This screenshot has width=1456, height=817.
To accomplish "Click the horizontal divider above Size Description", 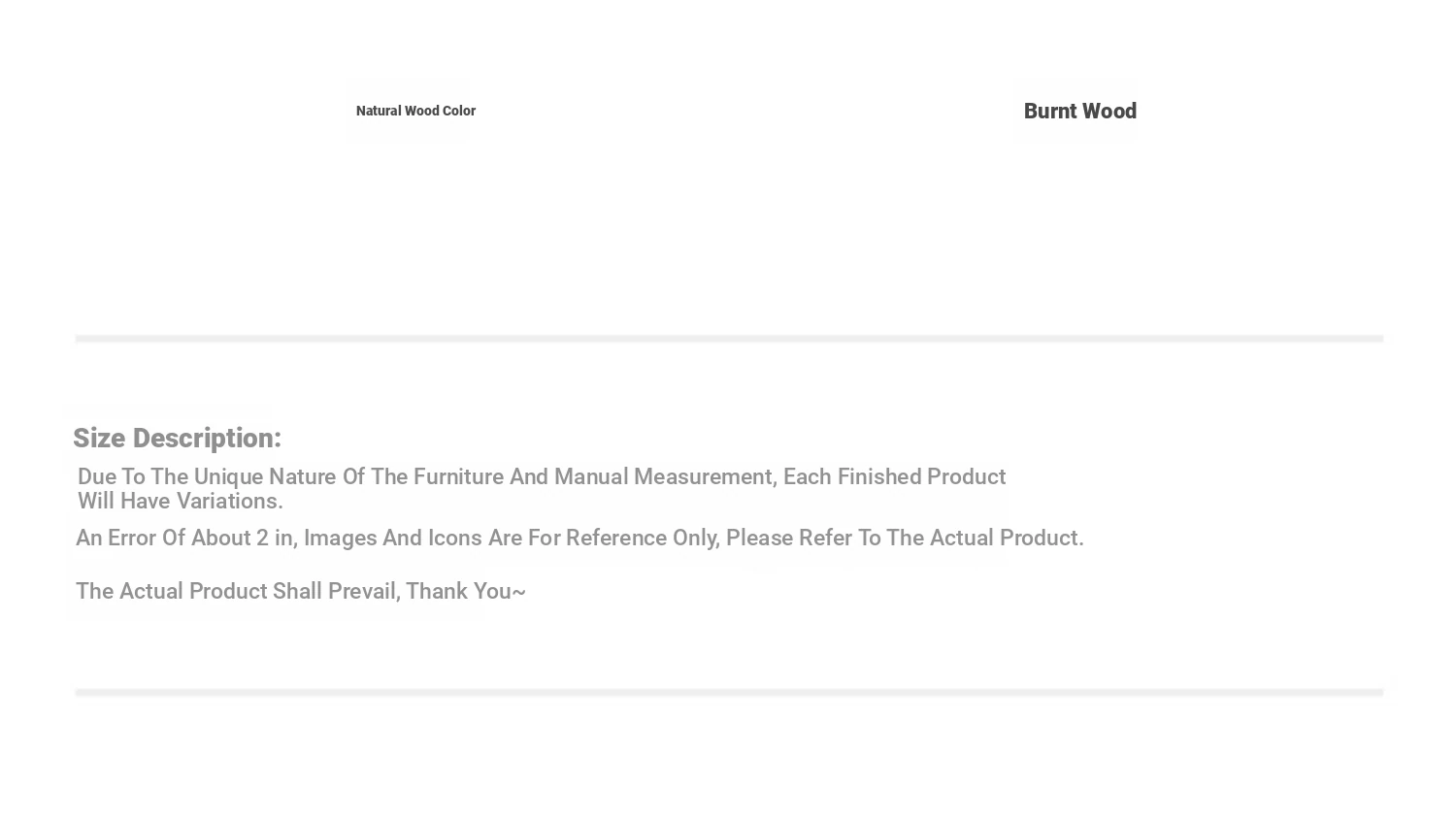I will 729,339.
